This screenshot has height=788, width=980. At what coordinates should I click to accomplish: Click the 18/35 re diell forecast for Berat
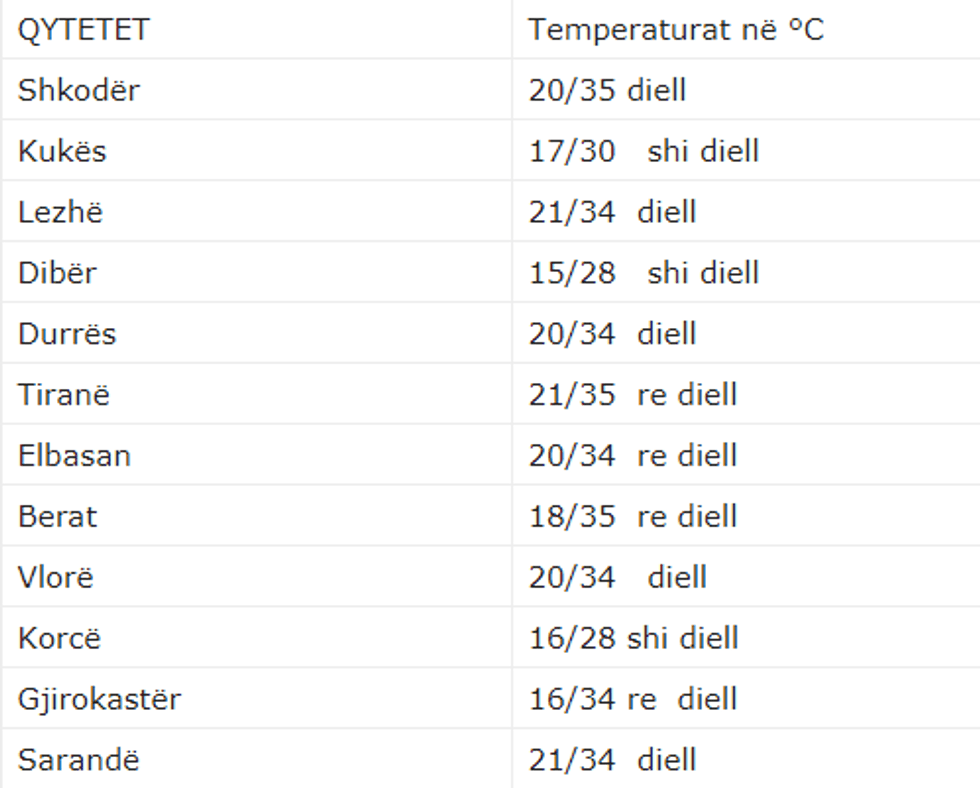[x=632, y=517]
